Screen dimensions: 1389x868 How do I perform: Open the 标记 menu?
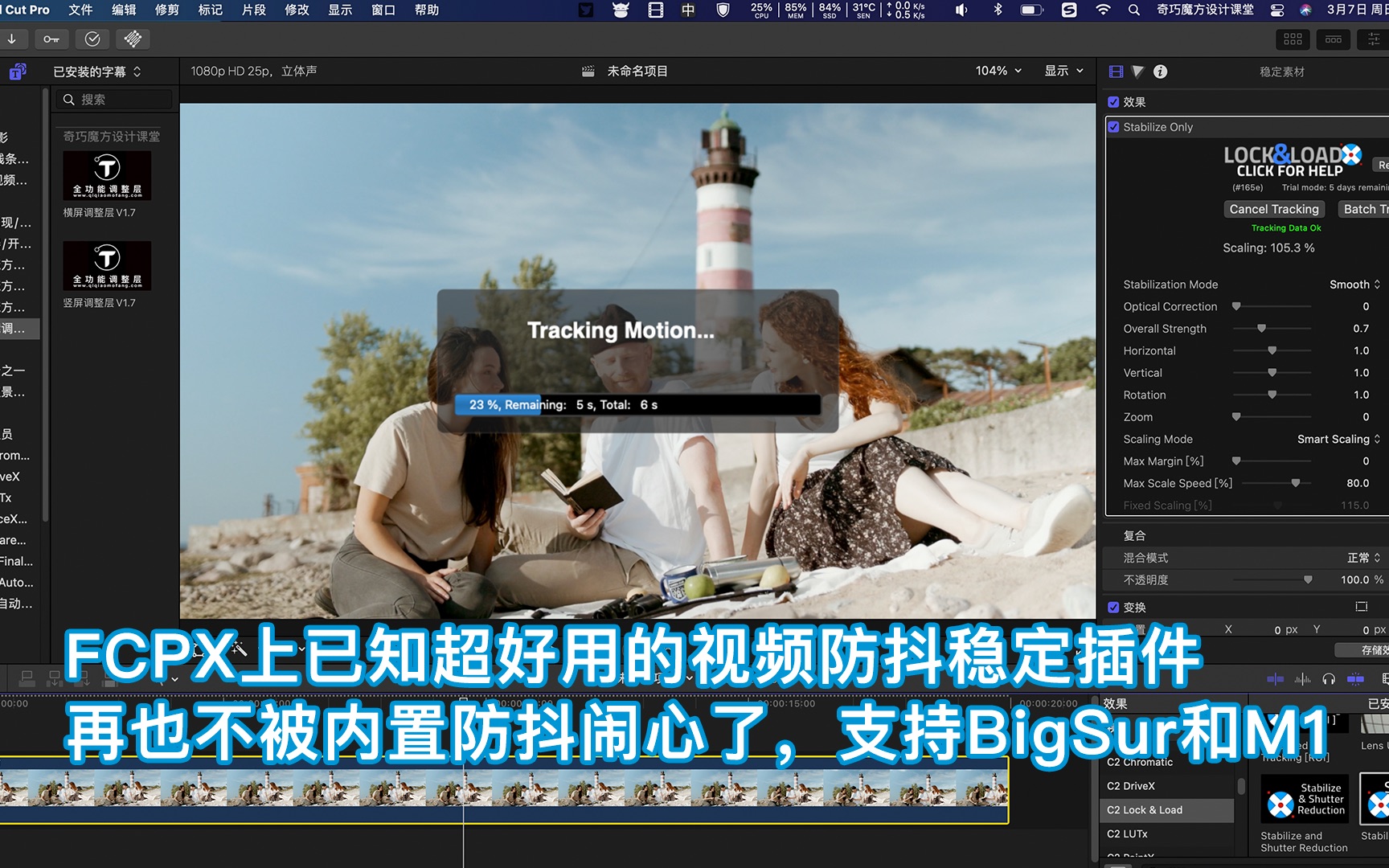[x=211, y=10]
